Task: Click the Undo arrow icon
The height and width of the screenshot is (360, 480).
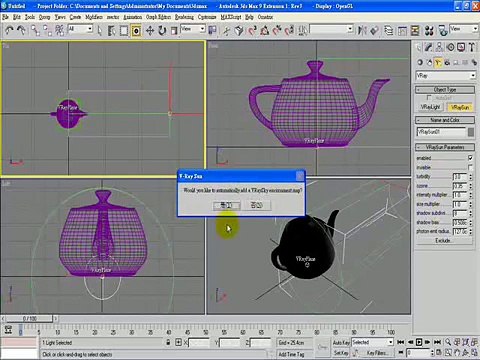Action: [x=9, y=31]
